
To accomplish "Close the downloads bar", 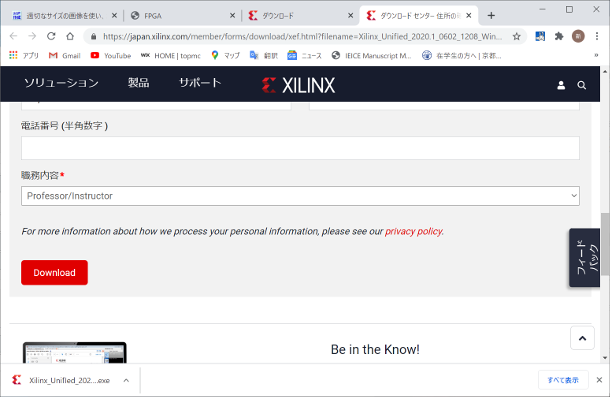I will click(599, 380).
